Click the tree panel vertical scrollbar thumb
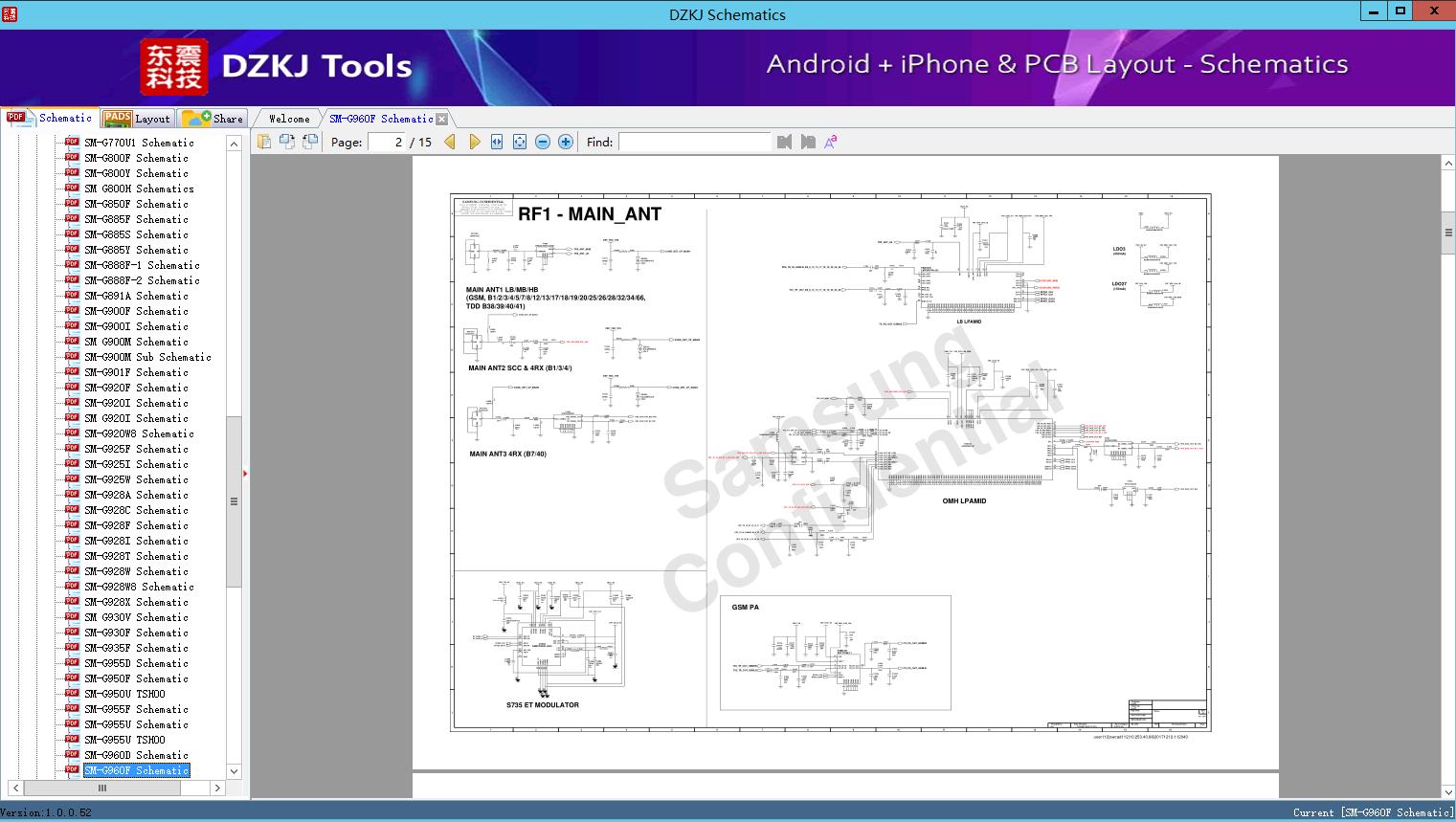The height and width of the screenshot is (822, 1456). pyautogui.click(x=234, y=501)
